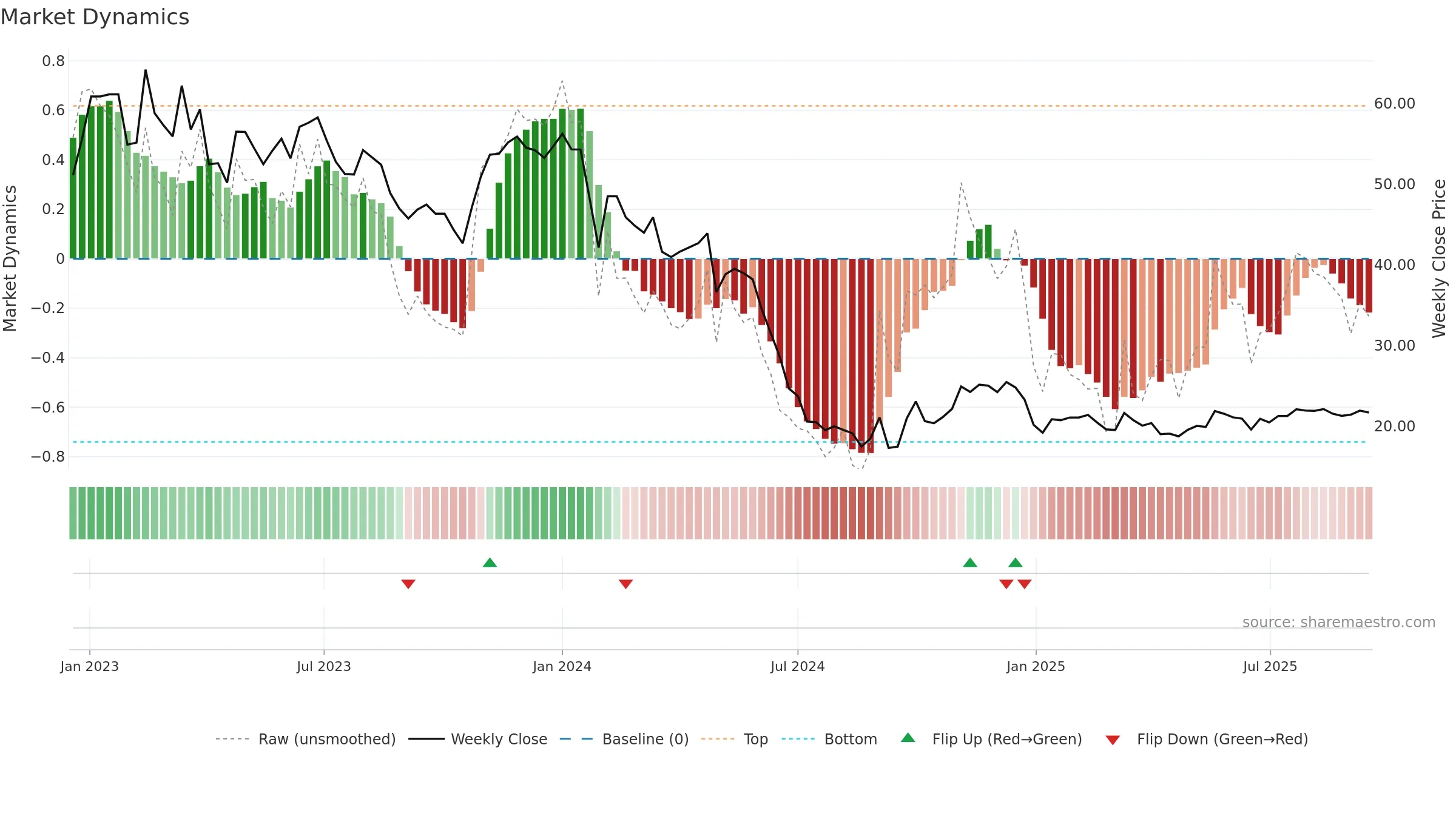Click the 40.00 right-axis price label
The width and height of the screenshot is (1456, 819).
(1395, 265)
